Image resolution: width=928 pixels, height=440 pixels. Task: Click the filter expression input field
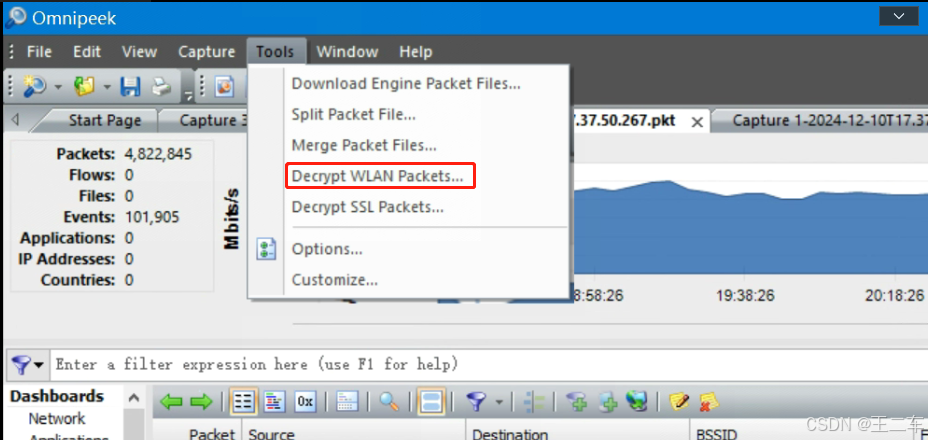[x=488, y=364]
